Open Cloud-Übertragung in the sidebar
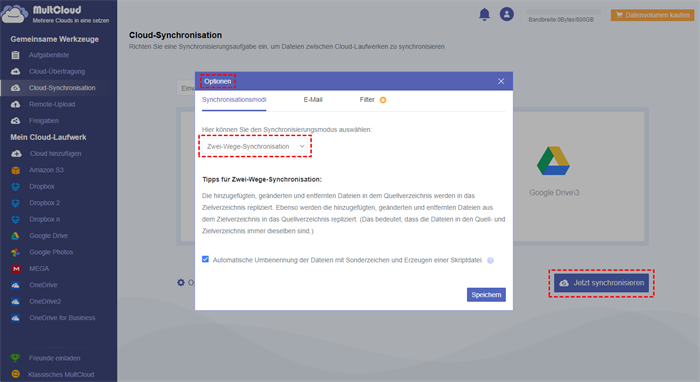The image size is (700, 382). click(x=57, y=71)
